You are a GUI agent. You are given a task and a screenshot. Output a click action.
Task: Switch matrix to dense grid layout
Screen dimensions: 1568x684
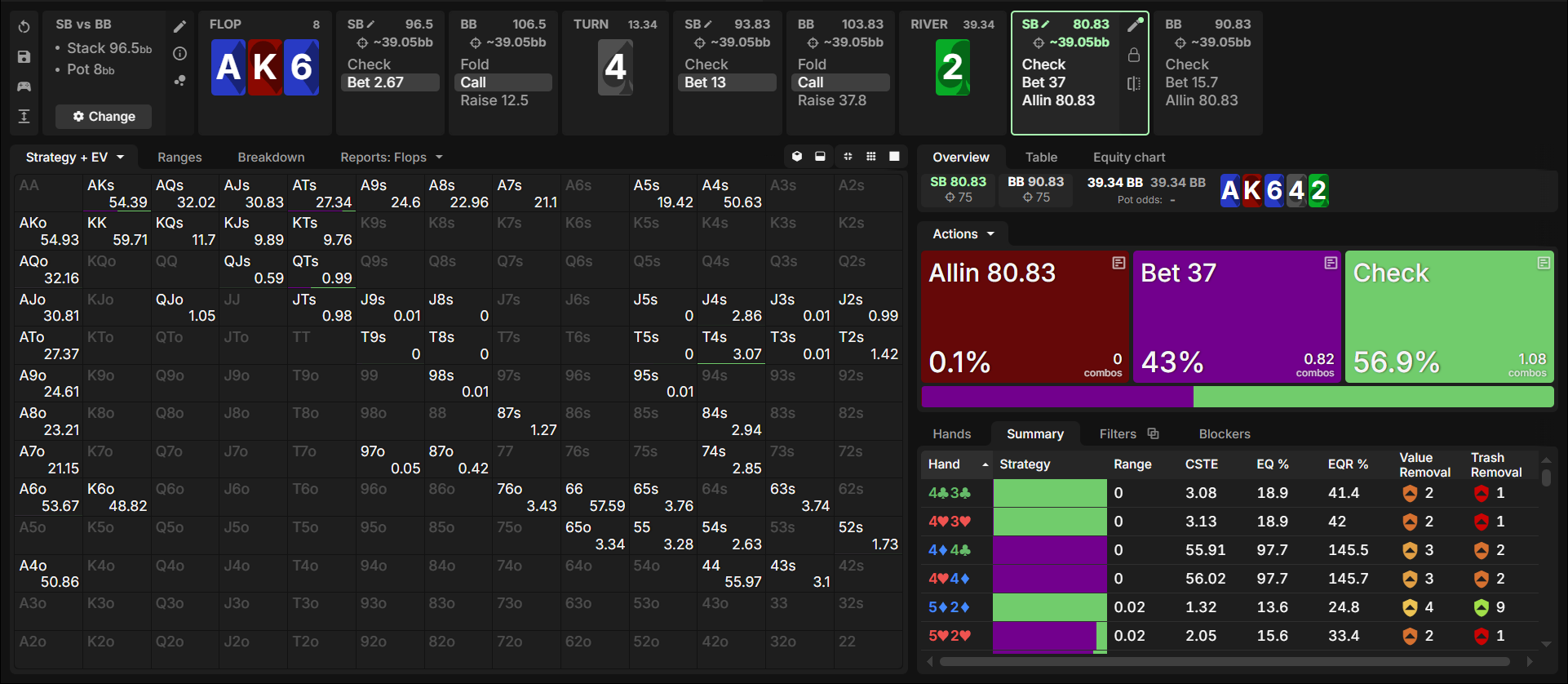(871, 157)
